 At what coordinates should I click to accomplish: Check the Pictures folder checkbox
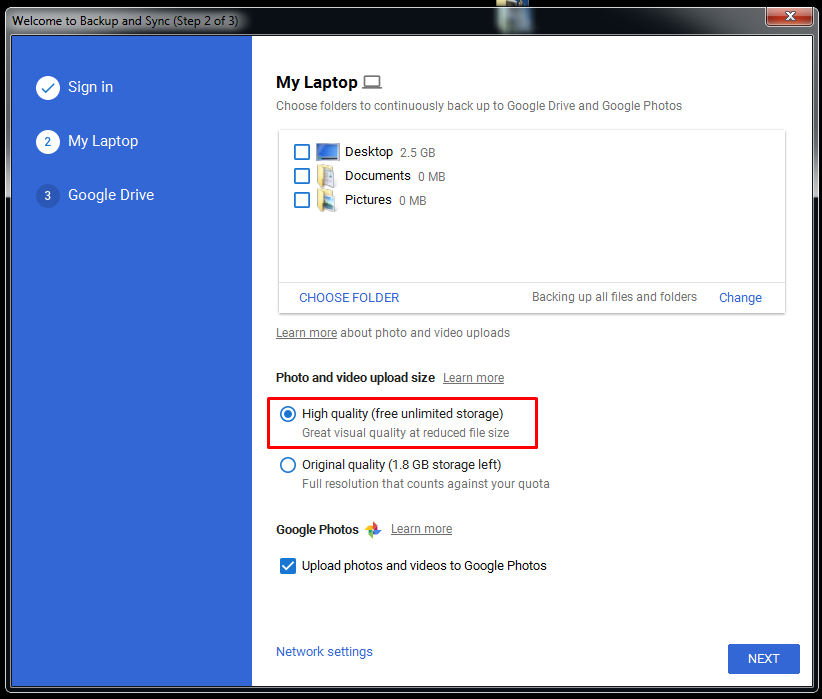click(x=302, y=200)
